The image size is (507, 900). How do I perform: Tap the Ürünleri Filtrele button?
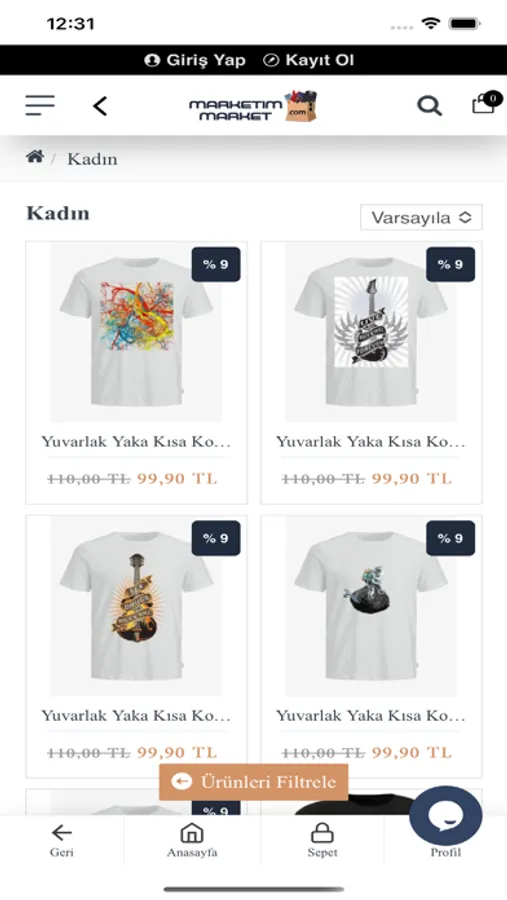pyautogui.click(x=254, y=782)
